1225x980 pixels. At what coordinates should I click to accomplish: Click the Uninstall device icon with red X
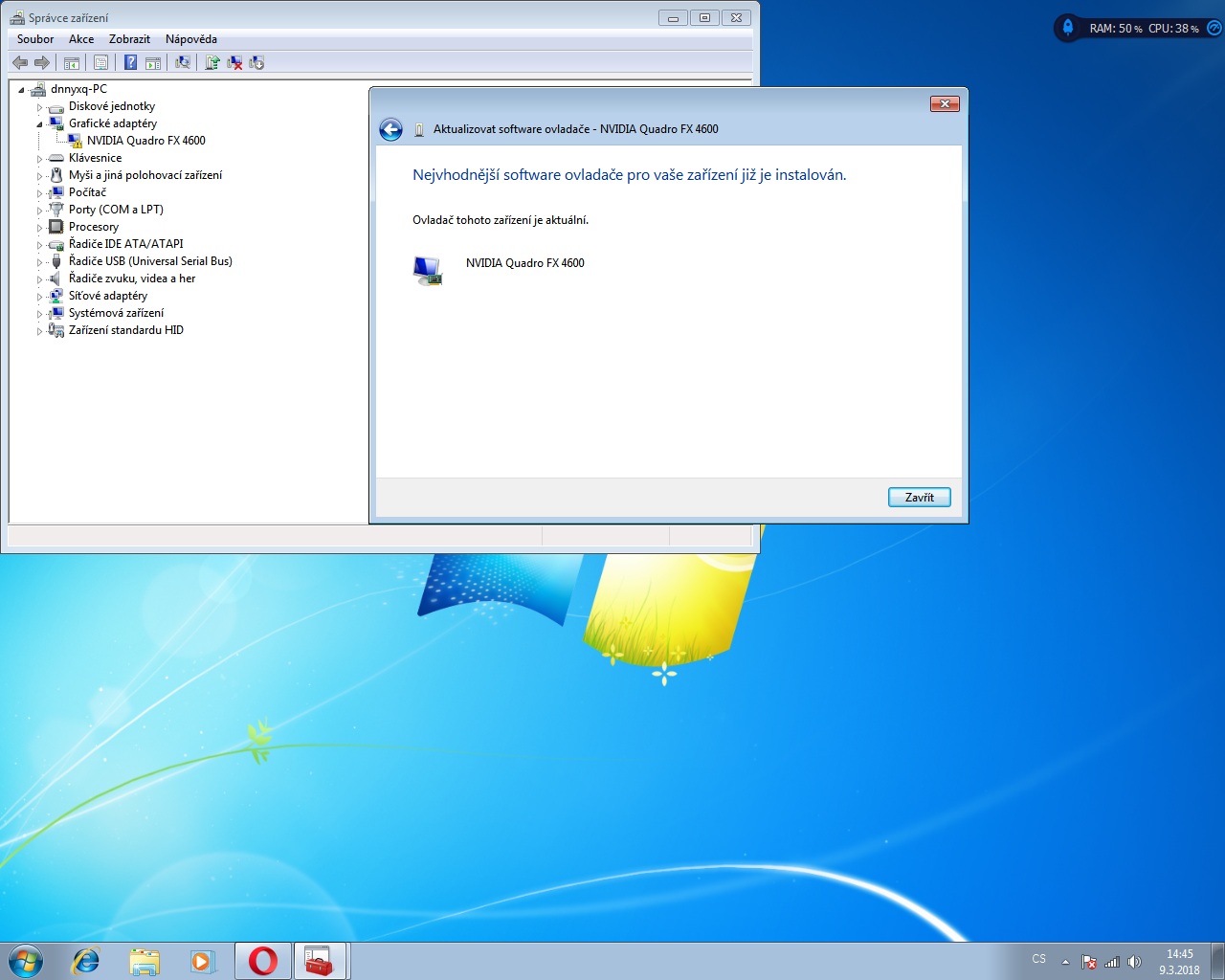point(234,62)
